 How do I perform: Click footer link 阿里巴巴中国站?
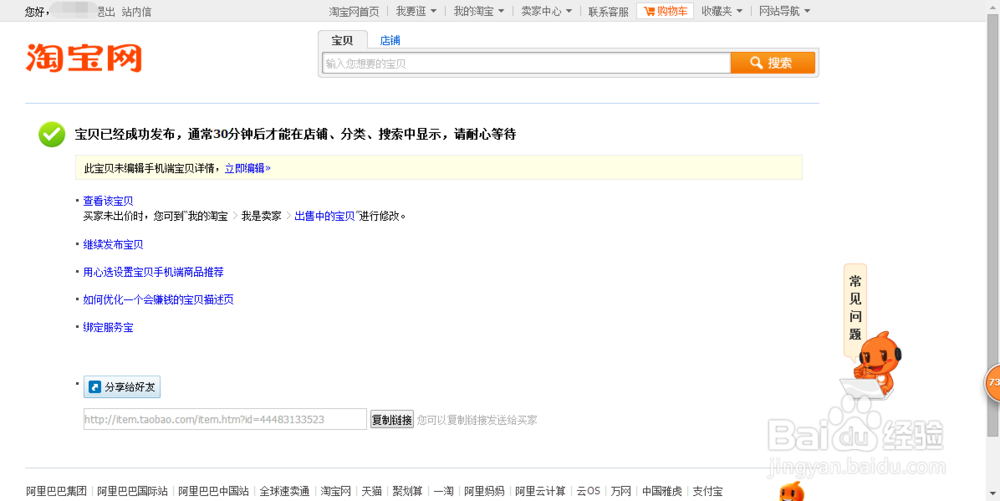pyautogui.click(x=214, y=491)
